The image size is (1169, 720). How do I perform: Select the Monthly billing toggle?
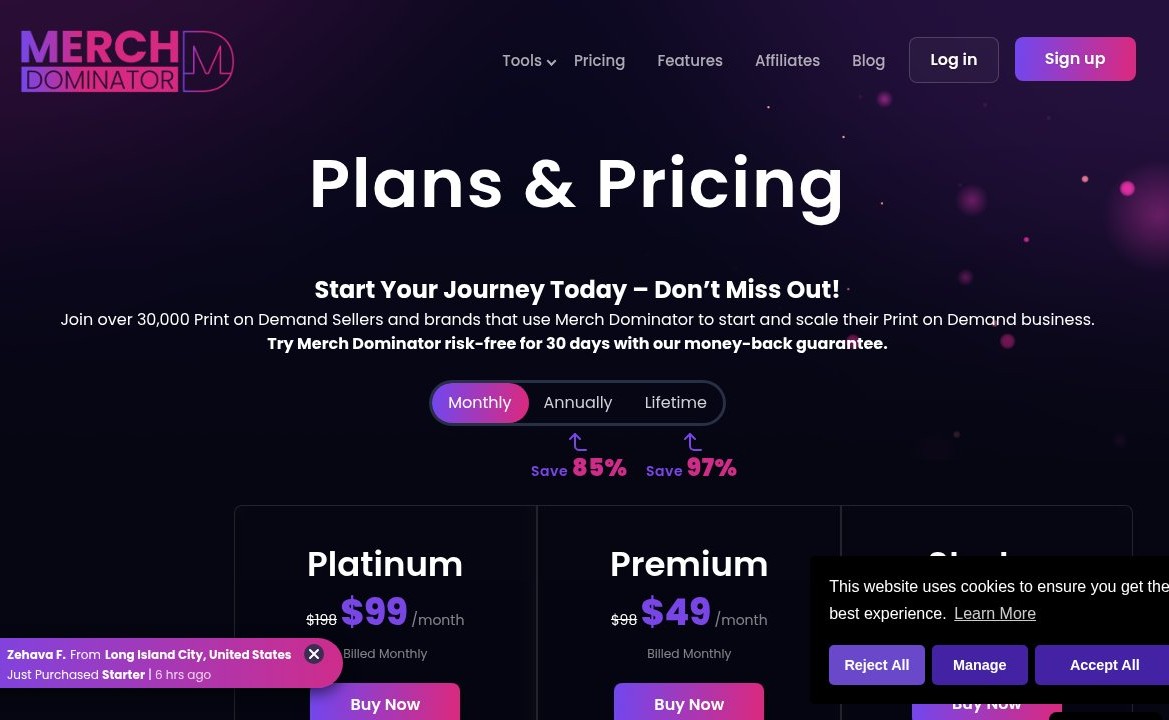(x=479, y=402)
